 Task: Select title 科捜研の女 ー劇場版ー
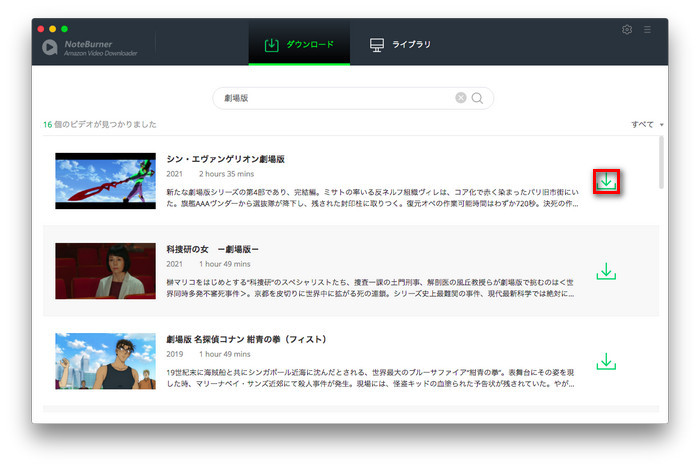[212, 249]
